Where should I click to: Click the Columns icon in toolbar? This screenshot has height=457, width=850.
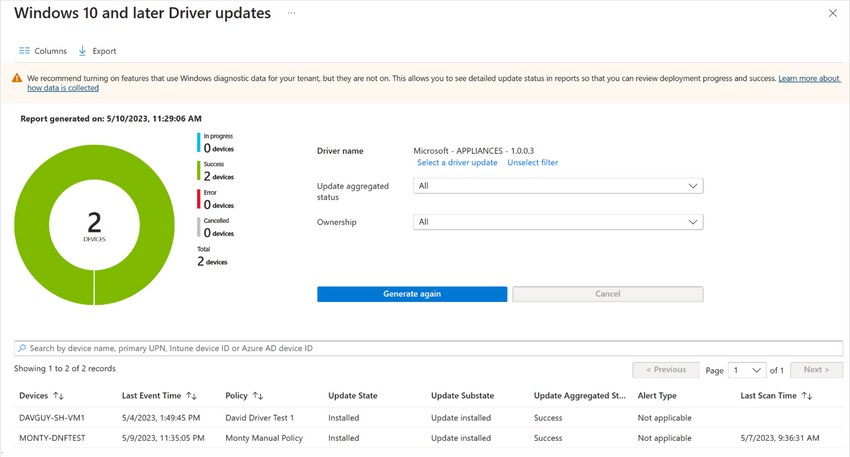(25, 51)
